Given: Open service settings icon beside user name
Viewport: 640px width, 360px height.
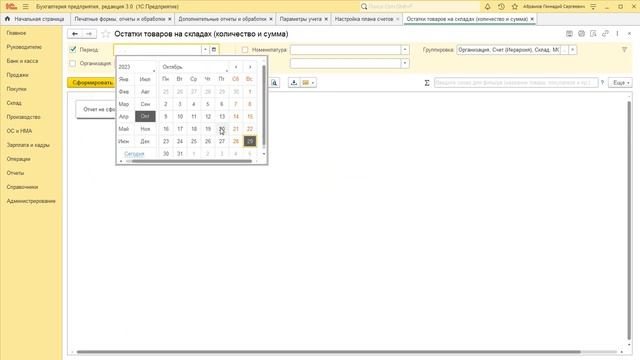Looking at the screenshot, I should coord(593,7).
